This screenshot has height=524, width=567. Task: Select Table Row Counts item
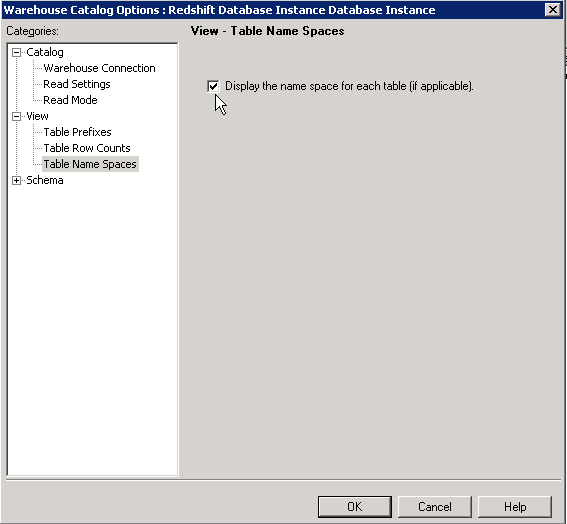pos(87,148)
